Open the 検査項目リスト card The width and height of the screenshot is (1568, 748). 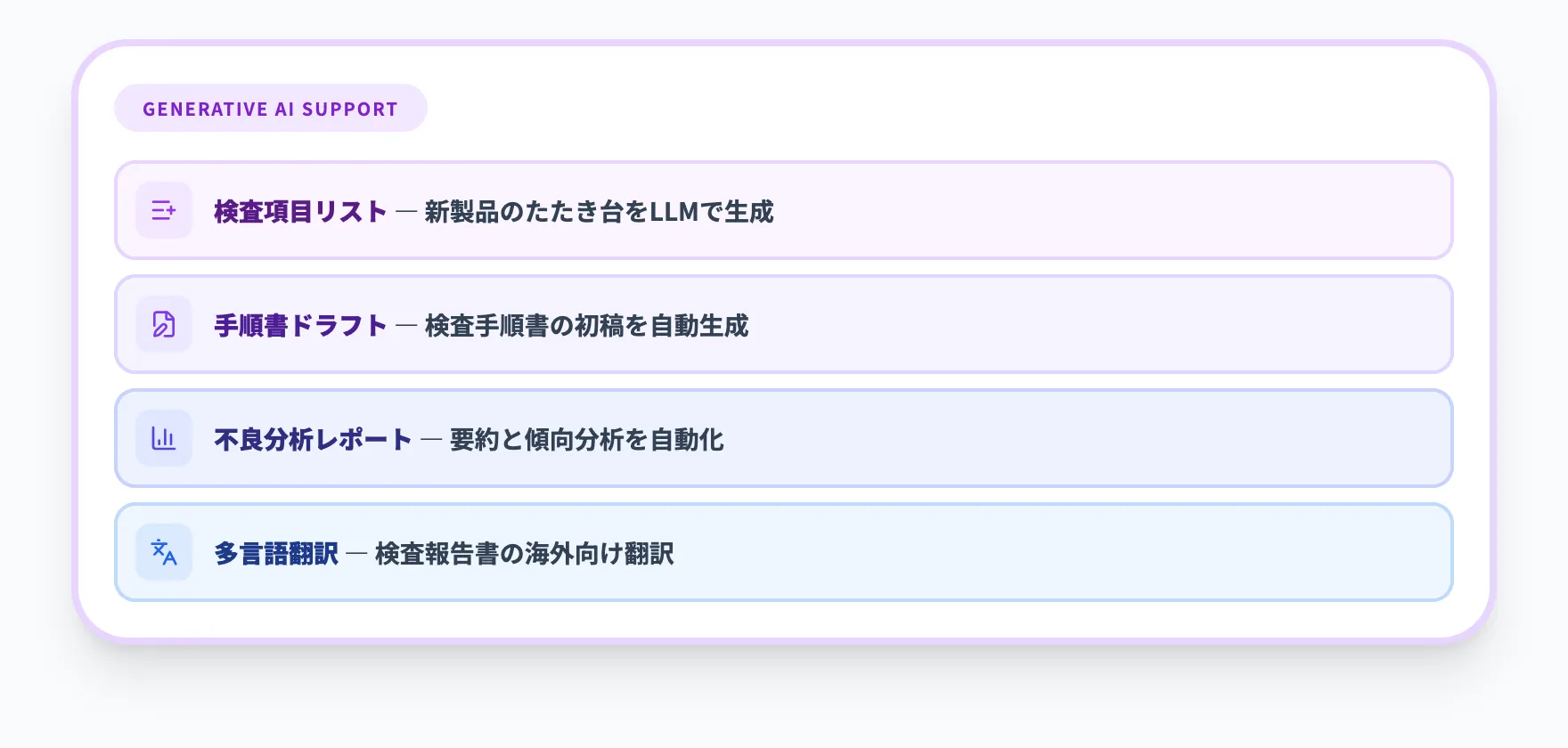[784, 210]
